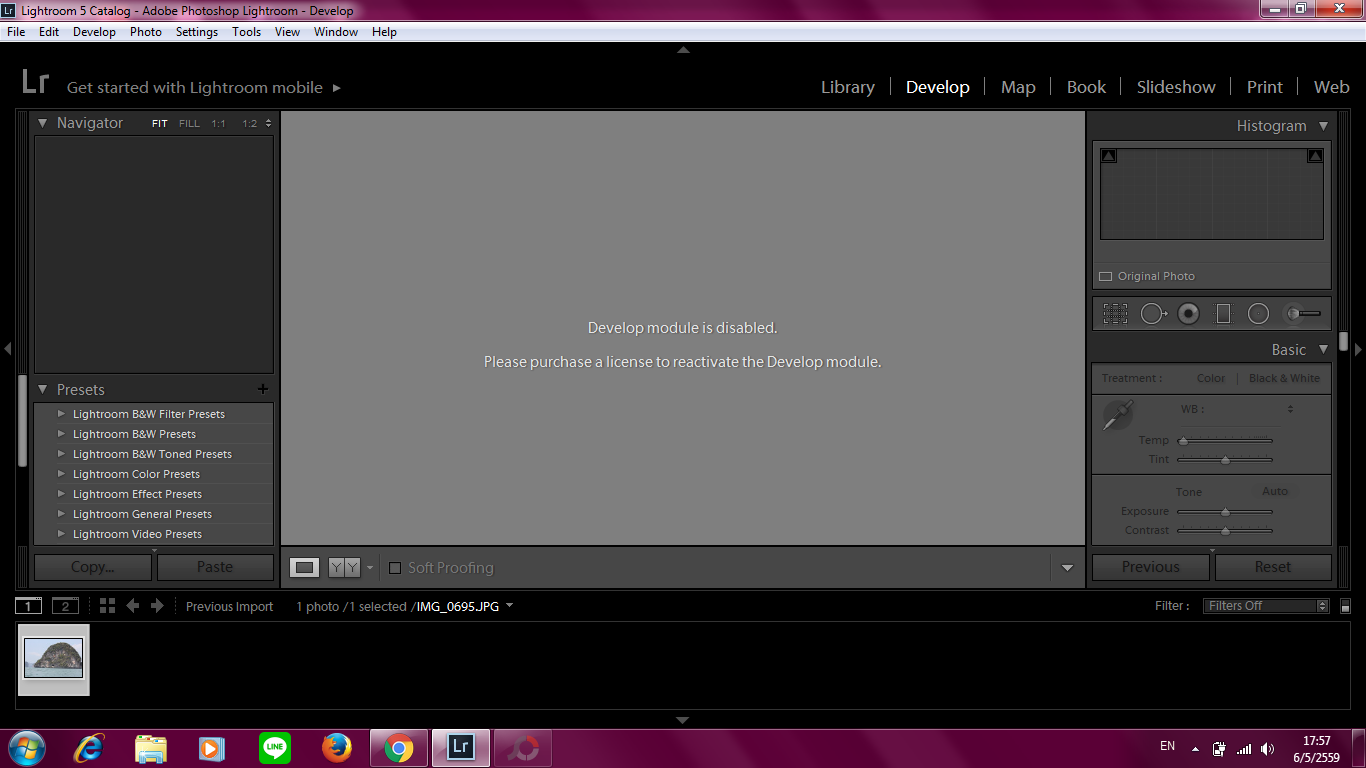
Task: Launch LINE from the taskbar
Action: pos(274,747)
